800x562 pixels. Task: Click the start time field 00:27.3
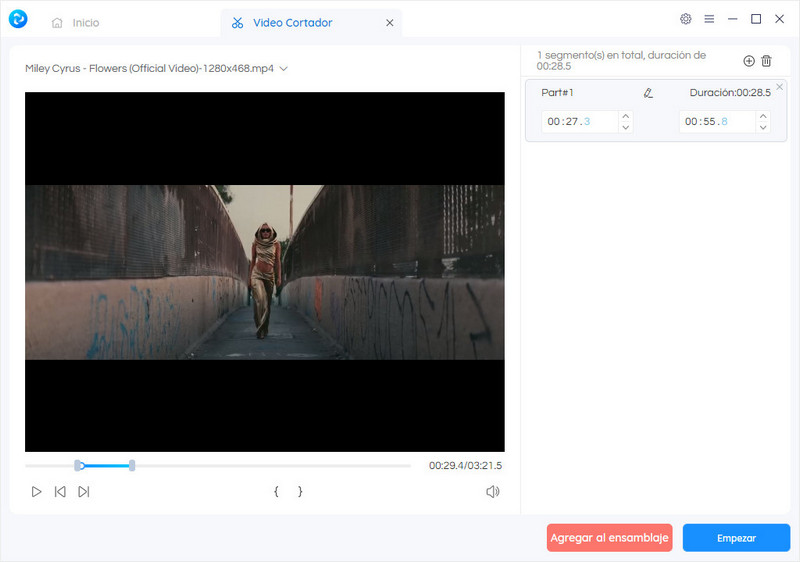(580, 121)
